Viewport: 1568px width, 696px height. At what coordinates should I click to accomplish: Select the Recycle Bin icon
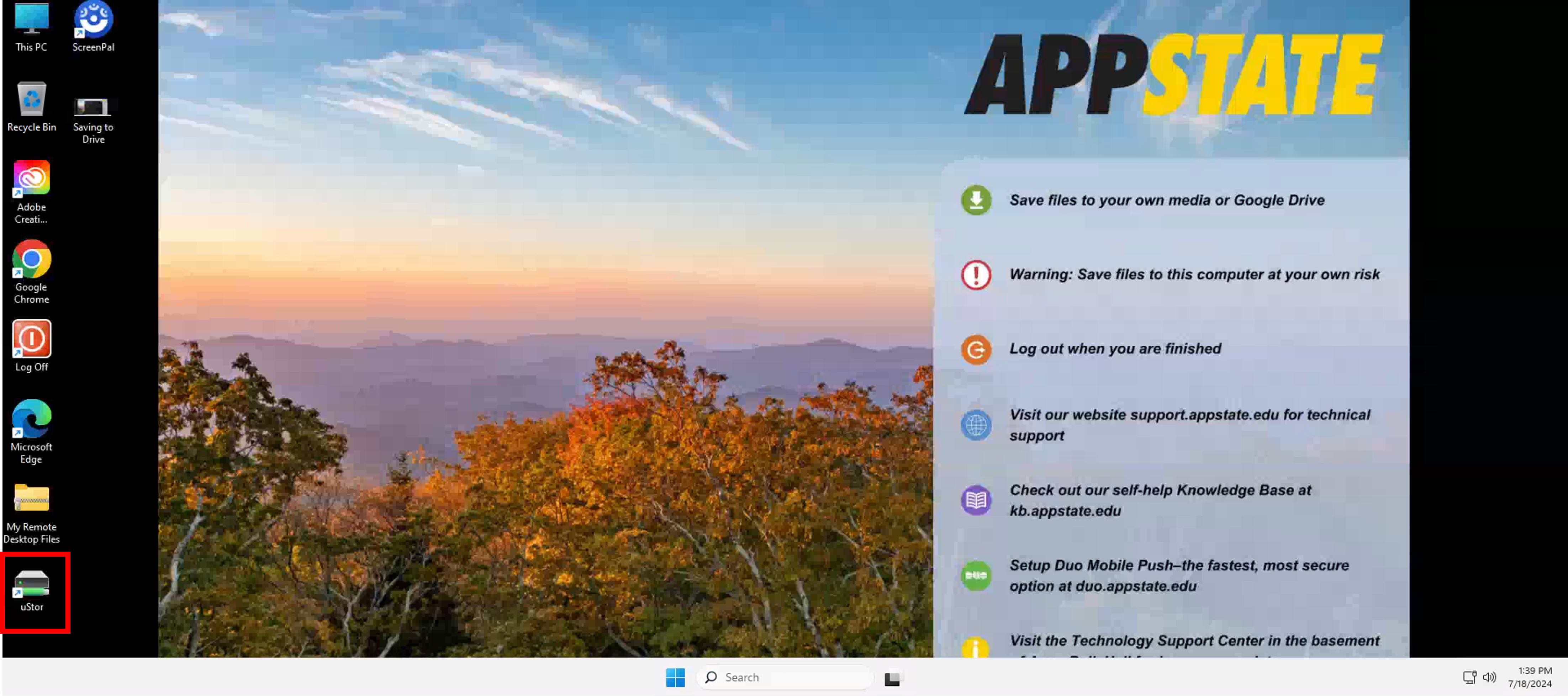(x=31, y=106)
